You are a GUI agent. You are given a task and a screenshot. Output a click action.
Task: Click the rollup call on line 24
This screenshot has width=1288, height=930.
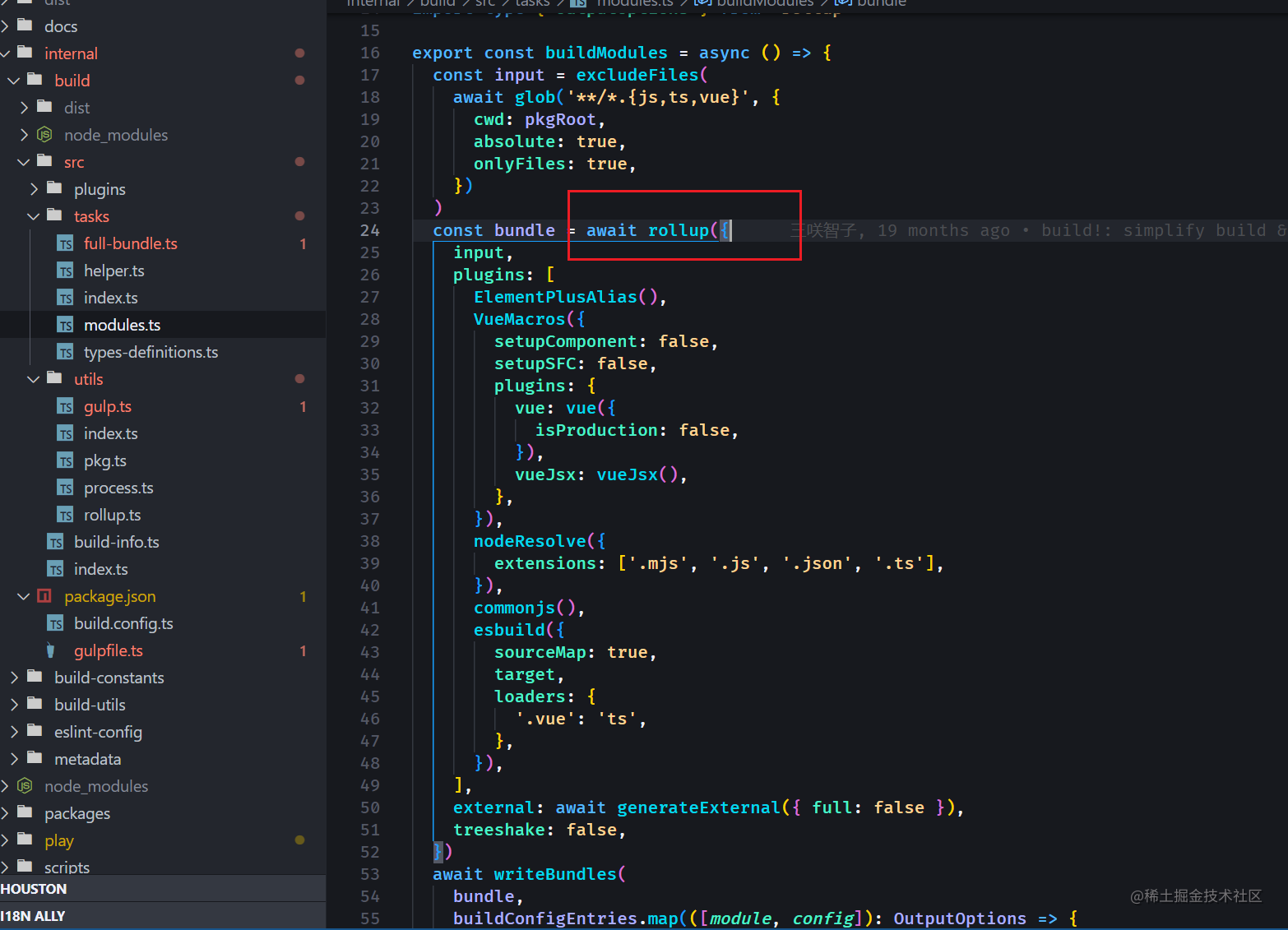point(679,230)
